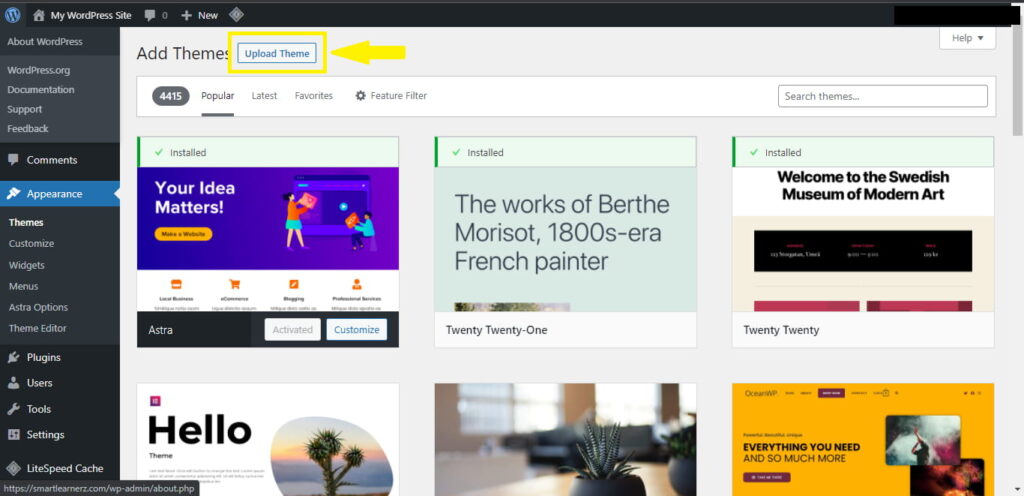
Task: Open Twenty Twenty-One theme screenshot
Action: click(x=566, y=239)
